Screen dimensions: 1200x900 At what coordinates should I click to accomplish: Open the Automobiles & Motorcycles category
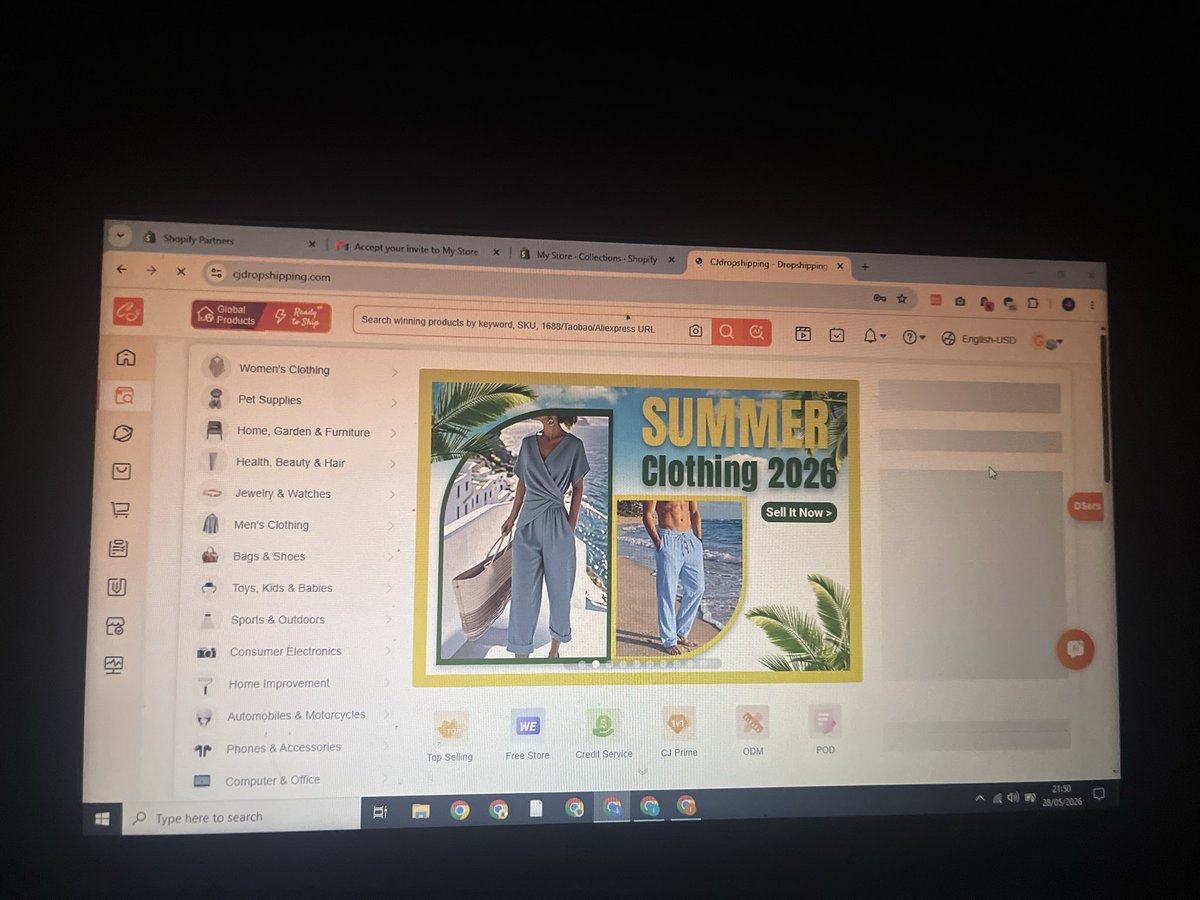coord(296,716)
